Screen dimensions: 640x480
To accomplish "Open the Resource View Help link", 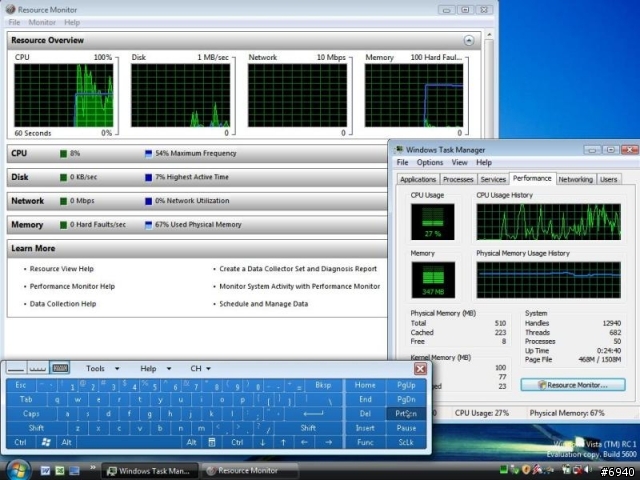I will point(62,269).
